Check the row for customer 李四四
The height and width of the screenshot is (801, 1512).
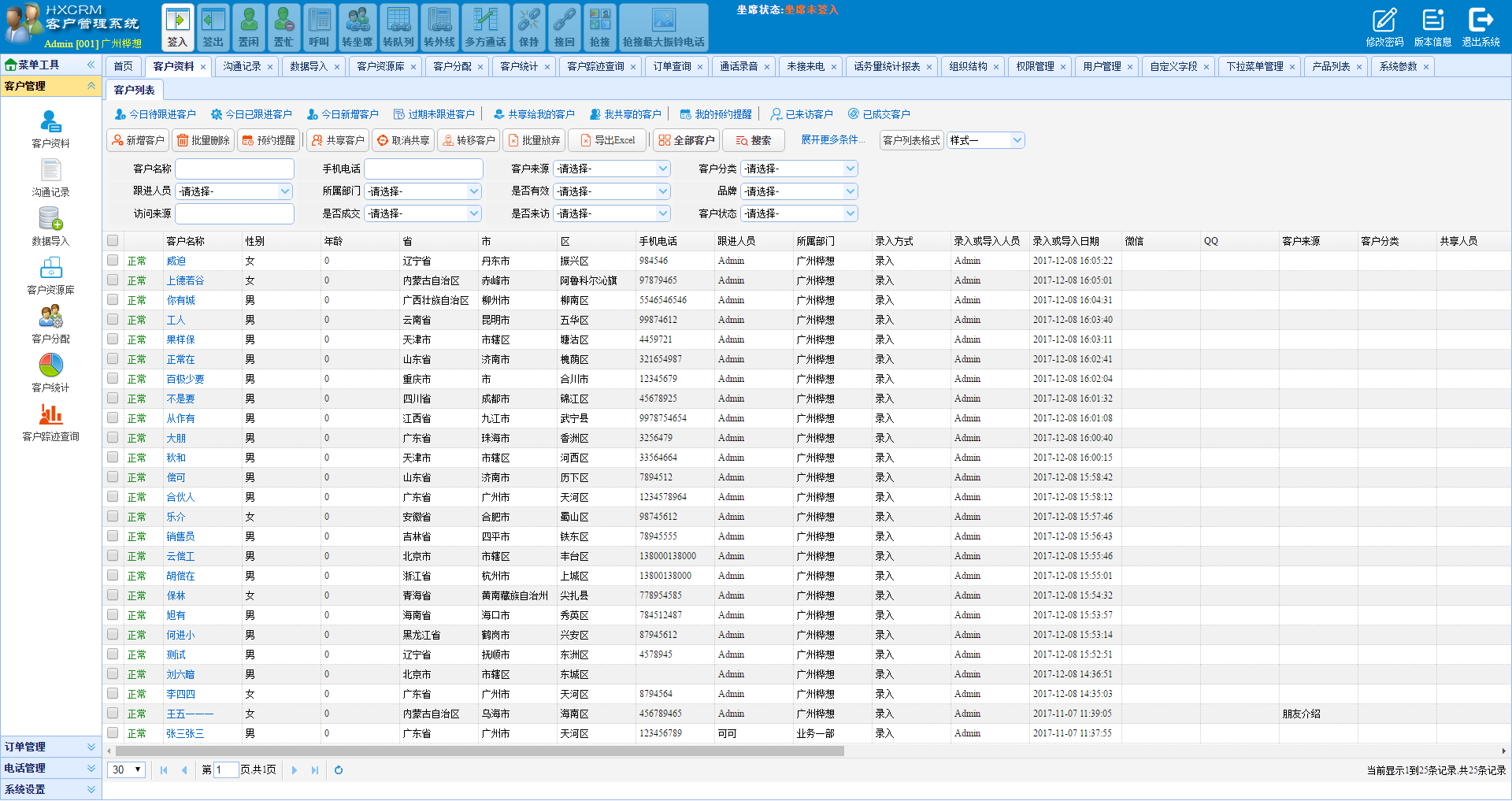(x=113, y=694)
